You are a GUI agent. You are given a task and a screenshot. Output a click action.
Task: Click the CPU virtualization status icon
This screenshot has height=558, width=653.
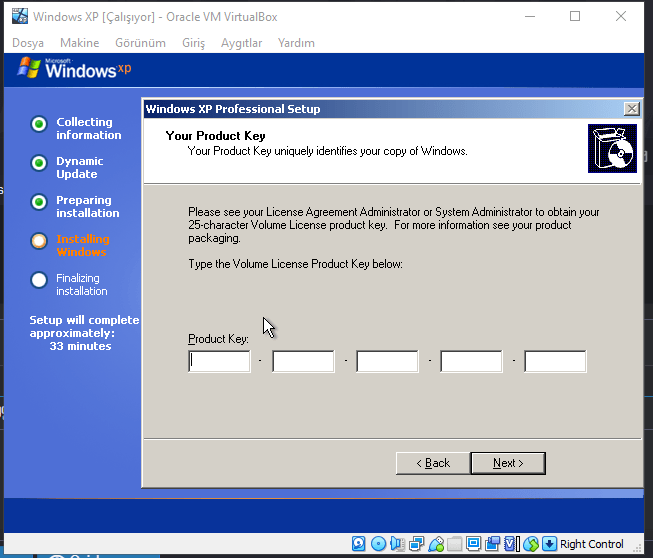512,544
